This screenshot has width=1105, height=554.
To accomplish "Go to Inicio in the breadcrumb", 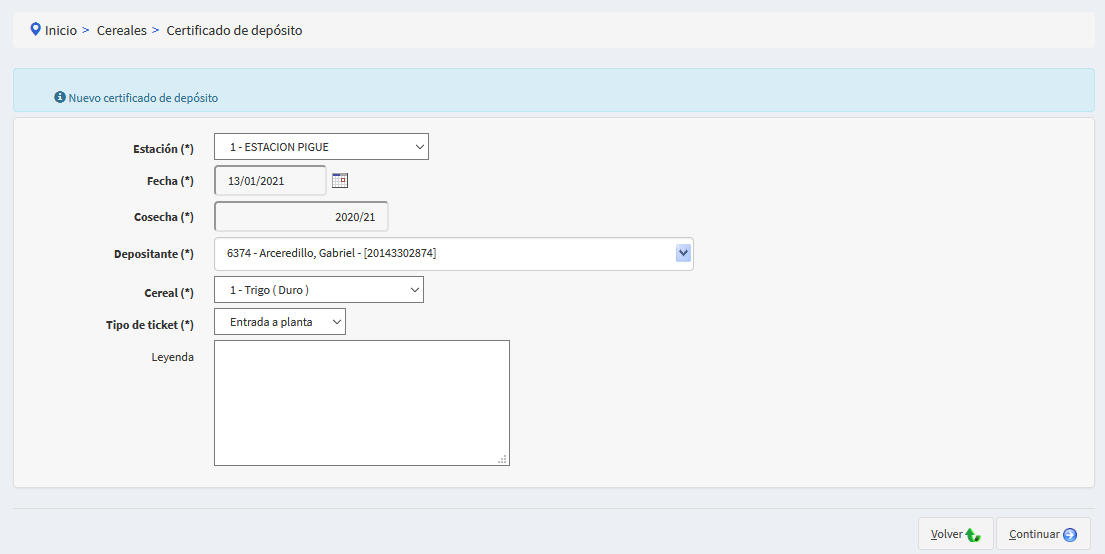I will [60, 31].
